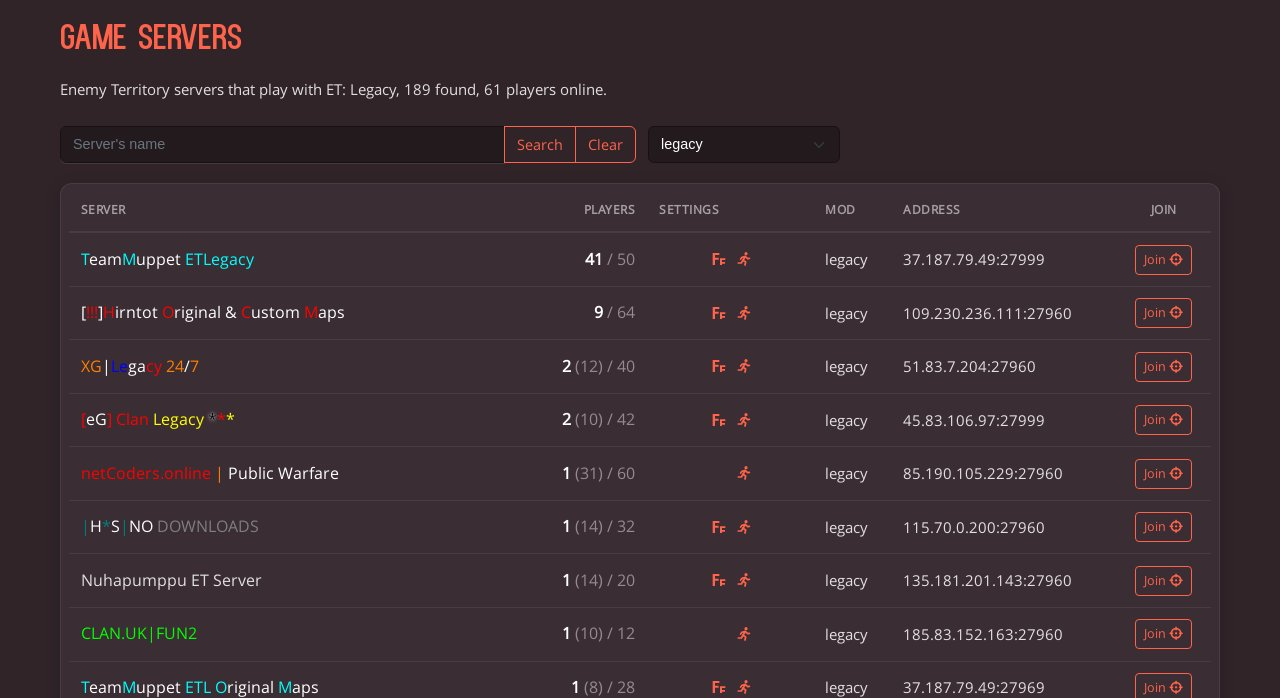Clear the server search filter

click(605, 144)
